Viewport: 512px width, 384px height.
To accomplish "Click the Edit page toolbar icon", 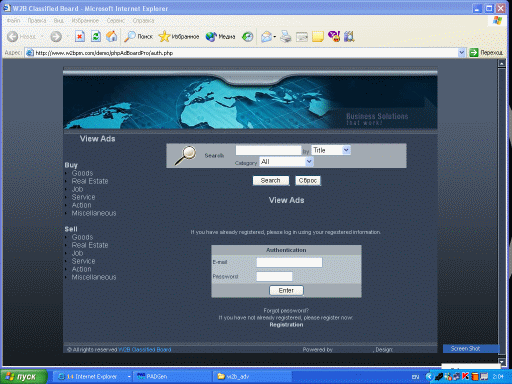I will (x=302, y=36).
